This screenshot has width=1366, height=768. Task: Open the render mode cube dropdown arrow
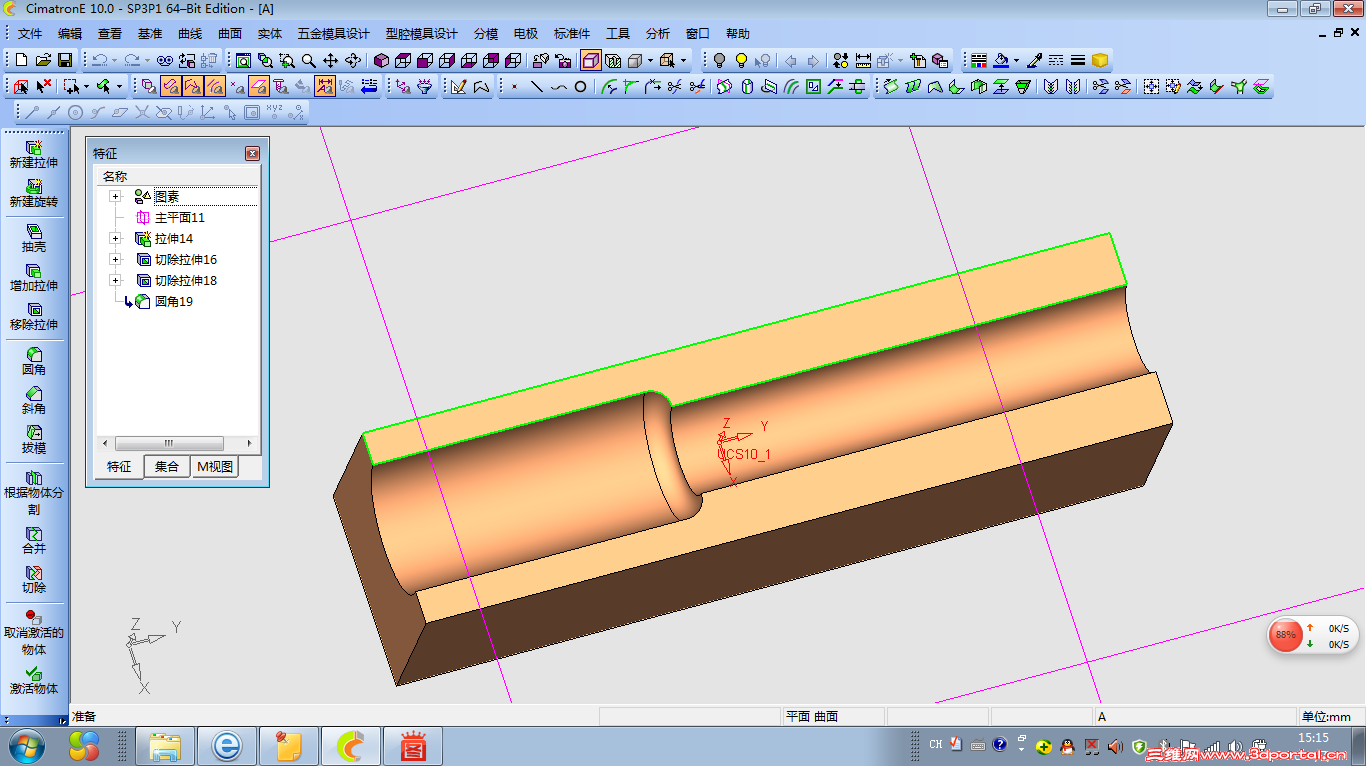650,60
